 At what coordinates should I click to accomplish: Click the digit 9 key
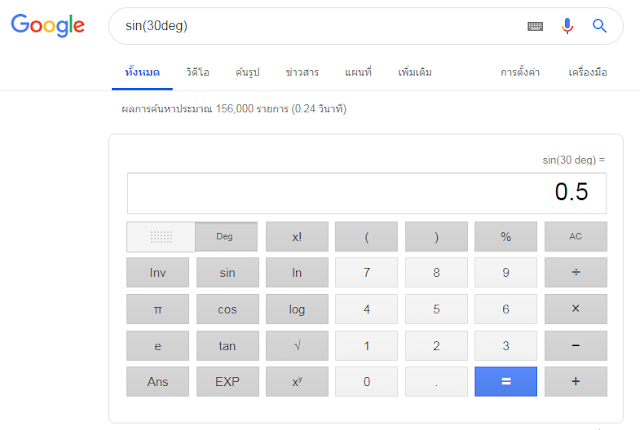pos(506,273)
